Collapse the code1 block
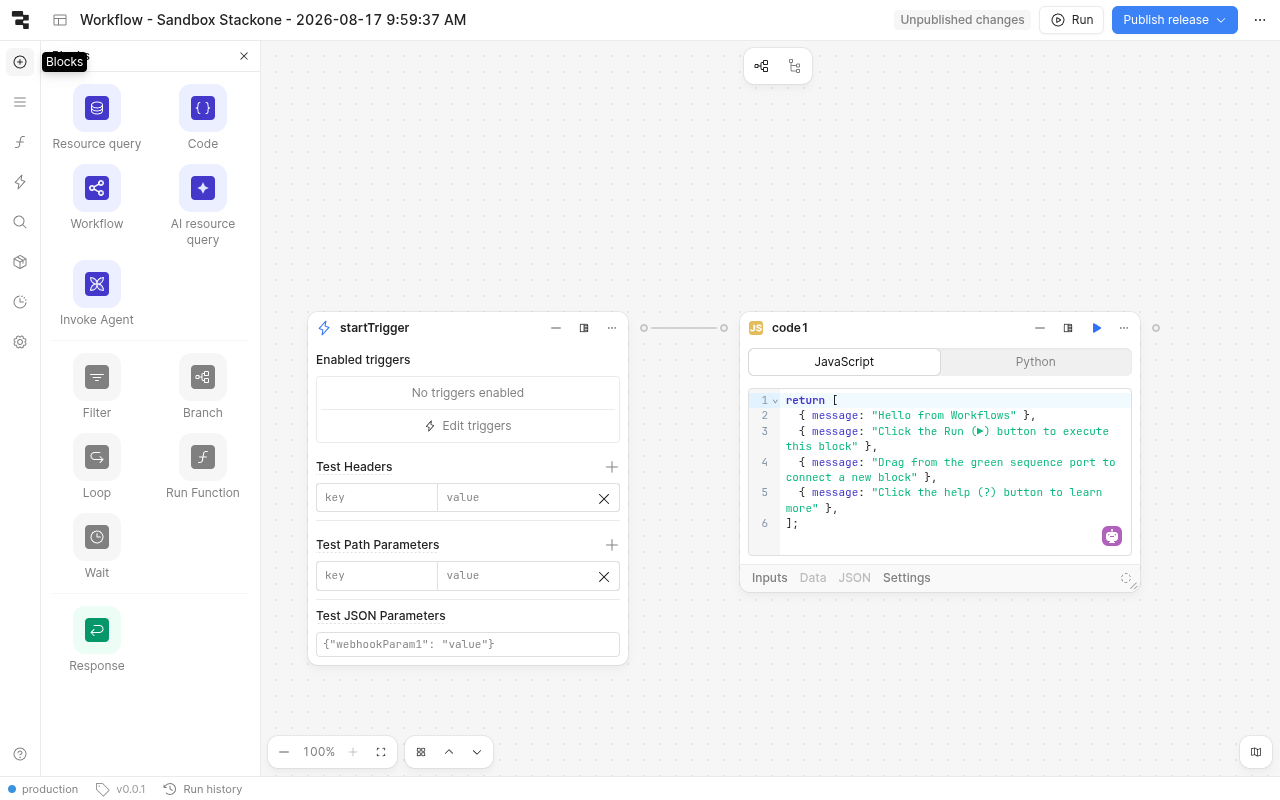The image size is (1280, 800). click(1040, 328)
